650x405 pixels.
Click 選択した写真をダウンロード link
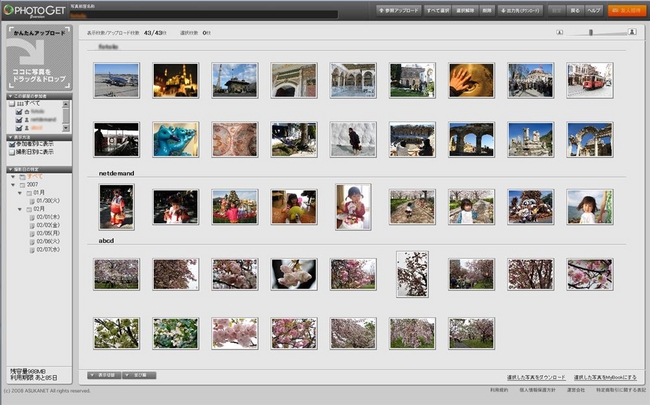(536, 378)
